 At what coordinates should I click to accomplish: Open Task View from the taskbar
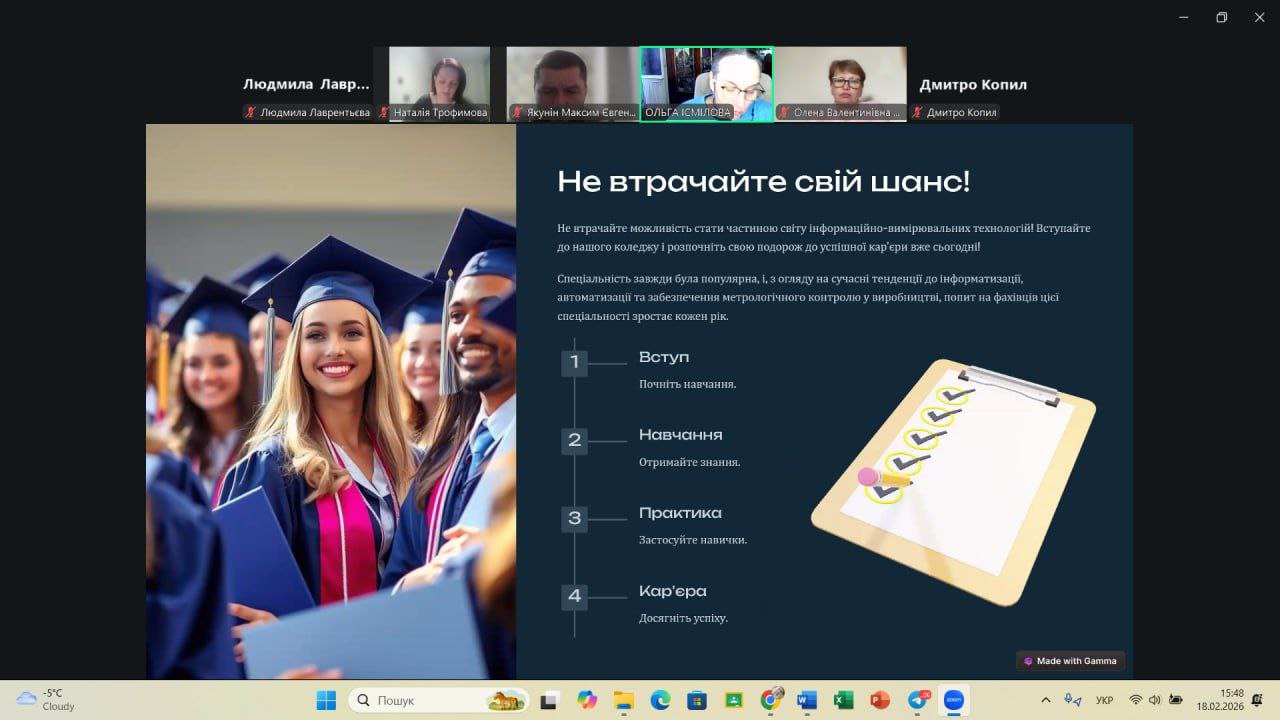tap(549, 700)
